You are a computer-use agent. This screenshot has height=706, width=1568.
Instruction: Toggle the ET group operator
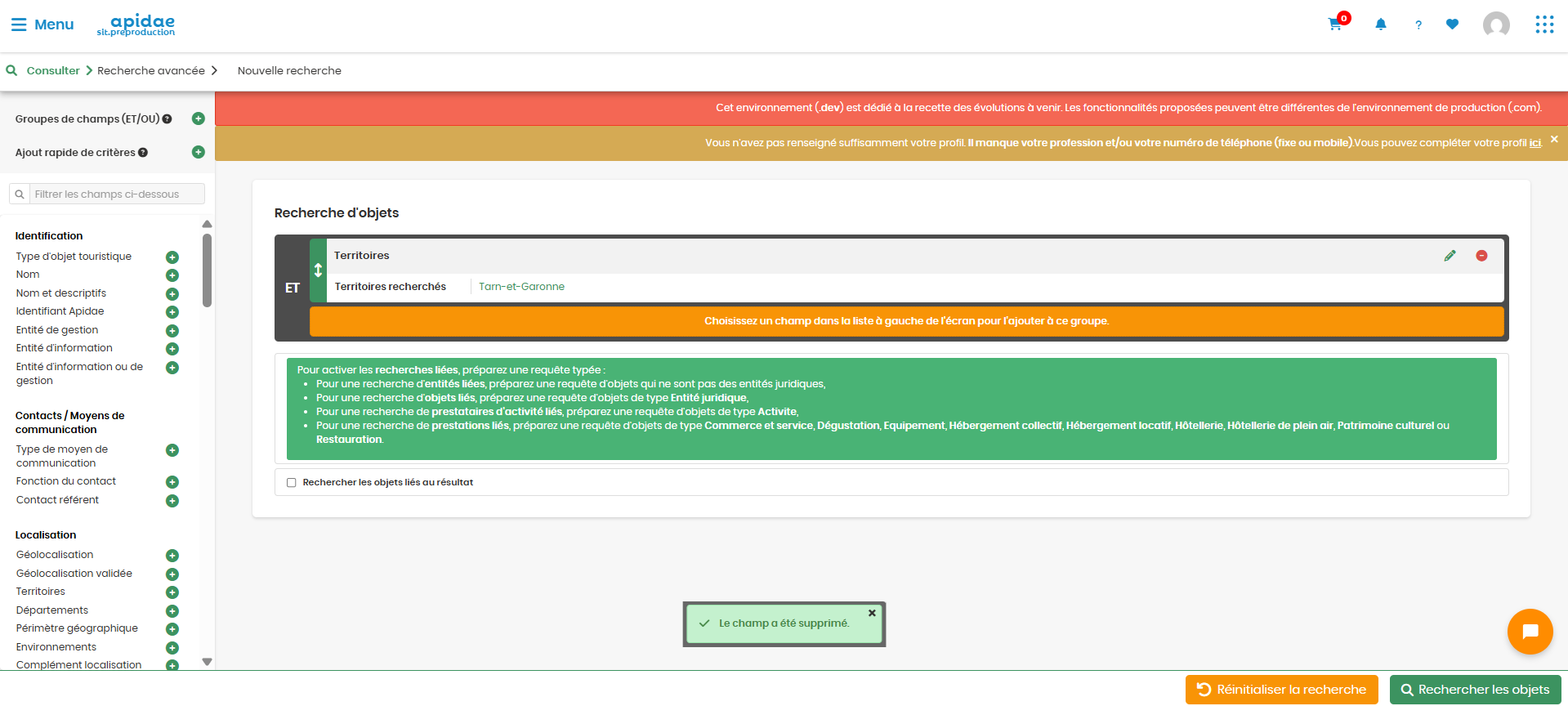coord(293,288)
